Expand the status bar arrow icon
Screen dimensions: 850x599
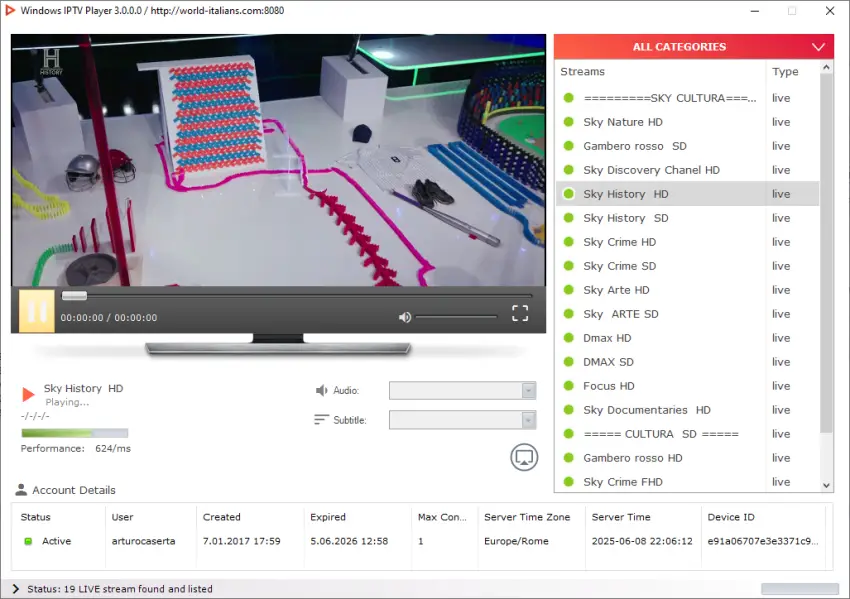(x=16, y=589)
